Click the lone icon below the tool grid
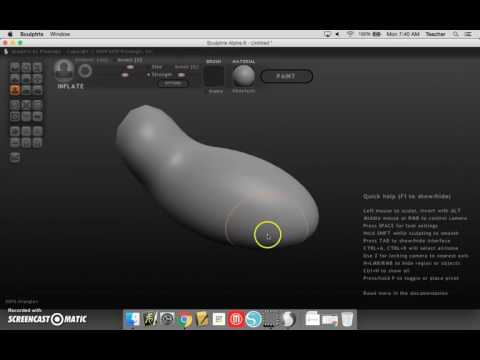This screenshot has width=480, height=360. pos(15,157)
